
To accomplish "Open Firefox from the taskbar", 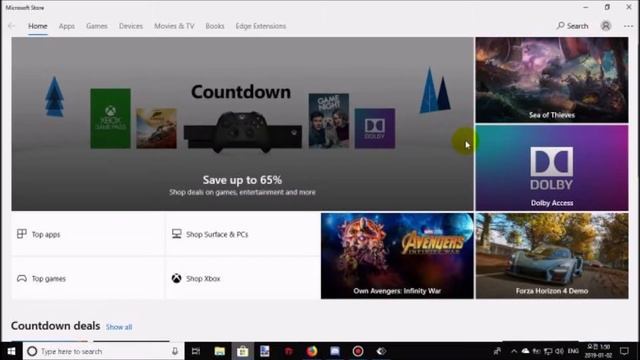I will (312, 351).
